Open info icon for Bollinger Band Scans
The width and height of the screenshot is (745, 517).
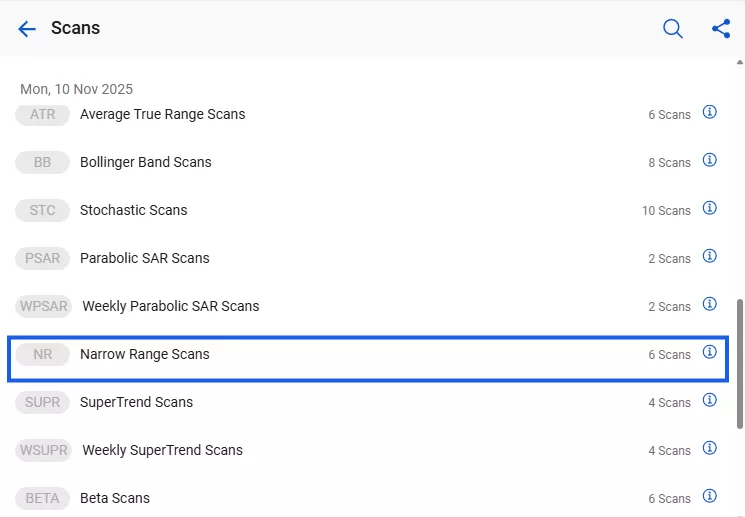pyautogui.click(x=710, y=160)
